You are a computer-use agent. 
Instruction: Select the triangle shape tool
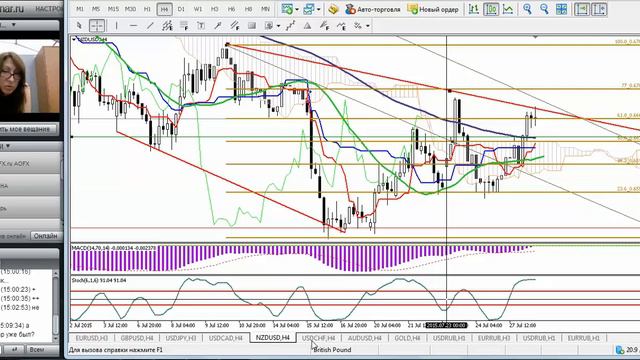(x=307, y=26)
